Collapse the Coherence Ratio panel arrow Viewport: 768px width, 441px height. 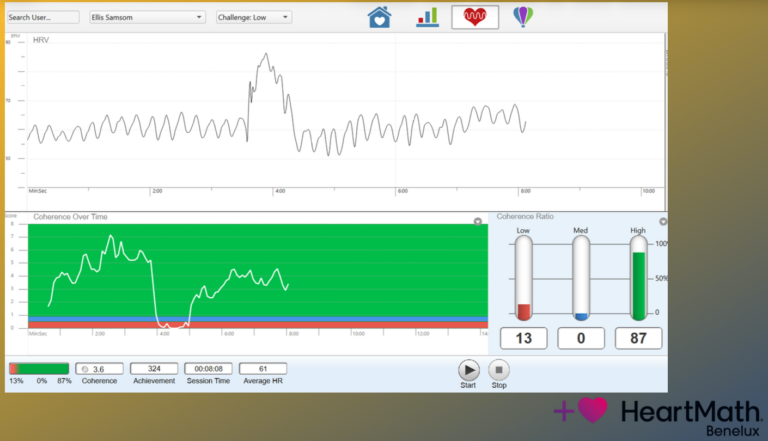pos(663,221)
